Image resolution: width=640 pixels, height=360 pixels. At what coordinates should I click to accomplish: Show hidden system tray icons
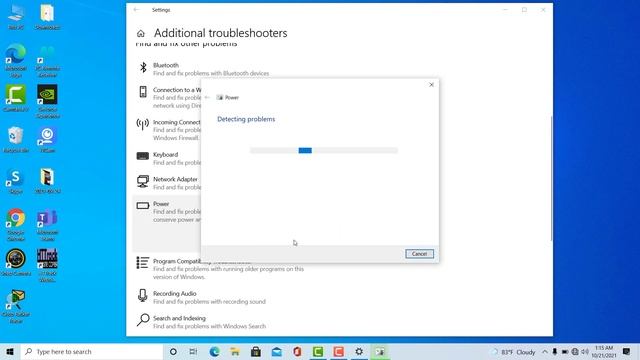(545, 351)
